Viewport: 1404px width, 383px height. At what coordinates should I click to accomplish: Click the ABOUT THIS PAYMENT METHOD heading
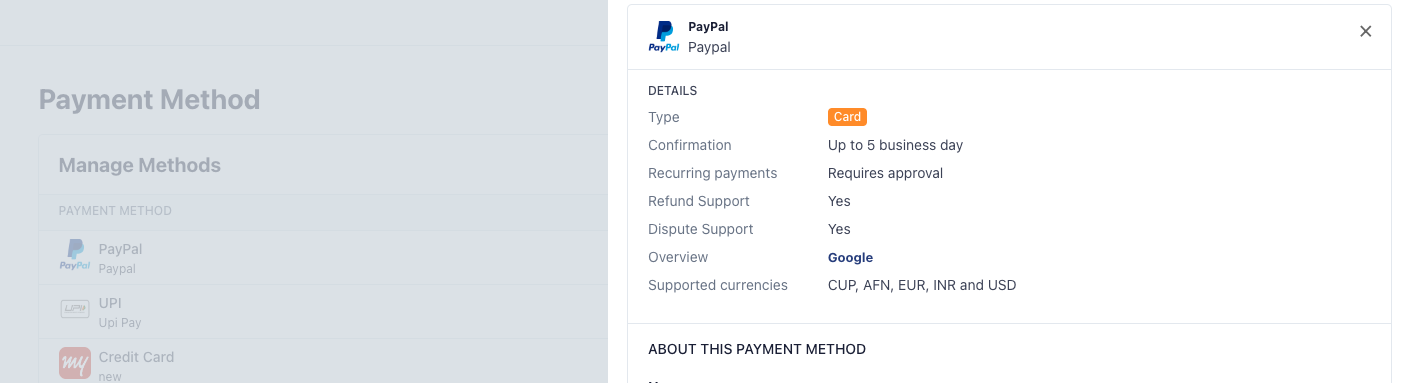click(x=757, y=349)
